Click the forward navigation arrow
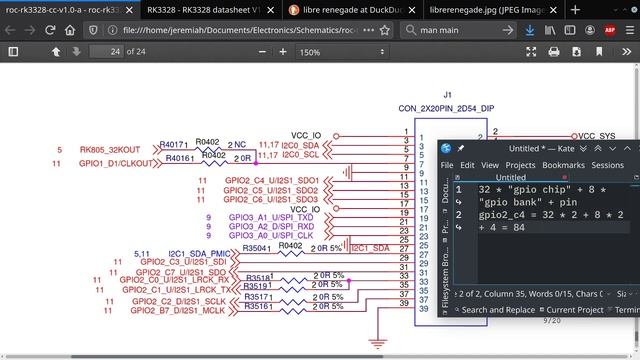The image size is (640, 360). coord(30,30)
